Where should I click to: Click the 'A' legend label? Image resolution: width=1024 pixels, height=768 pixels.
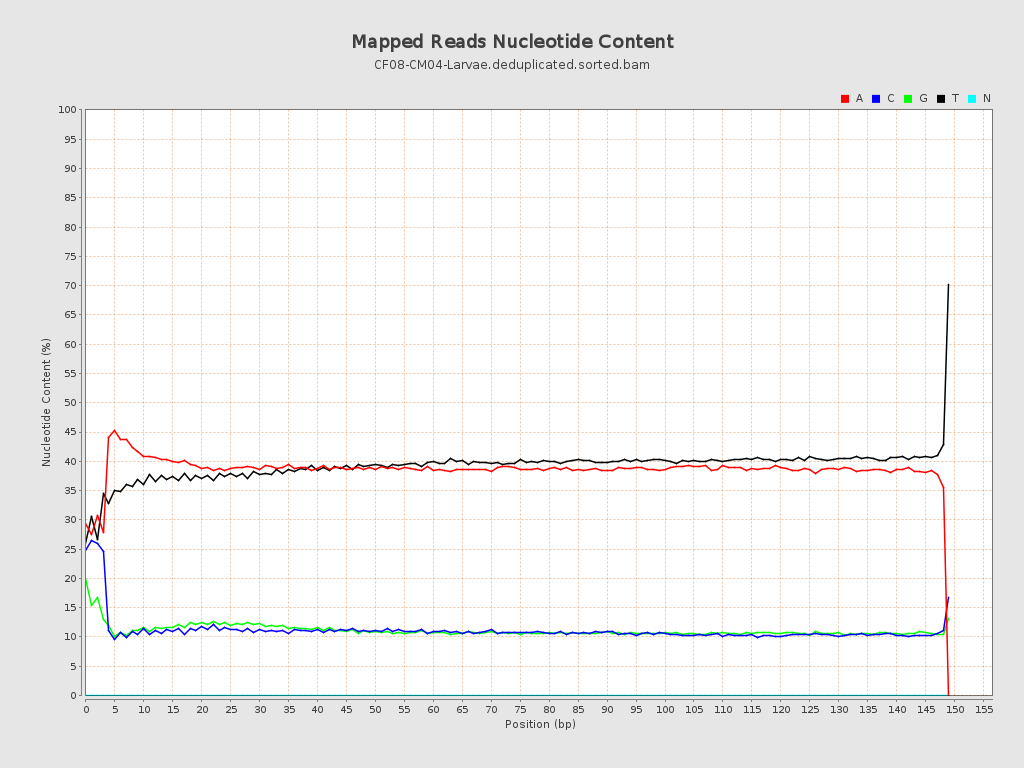(x=859, y=99)
